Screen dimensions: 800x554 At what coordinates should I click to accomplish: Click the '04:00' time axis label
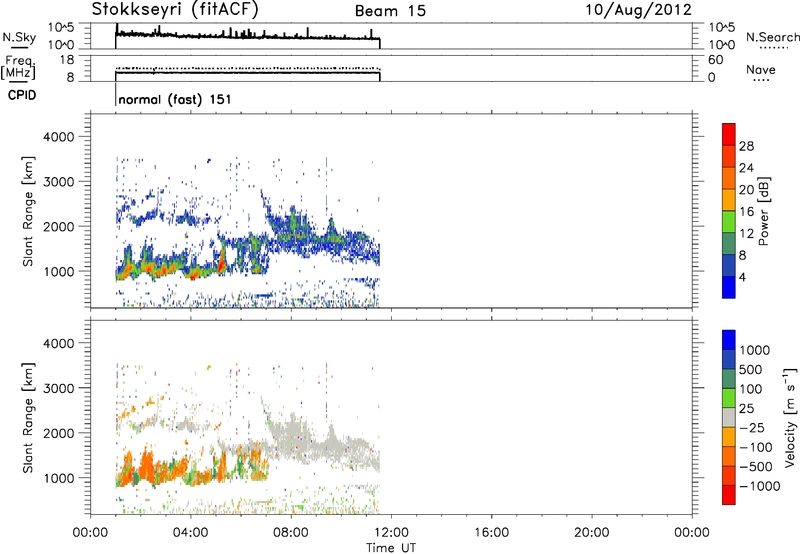coord(190,533)
